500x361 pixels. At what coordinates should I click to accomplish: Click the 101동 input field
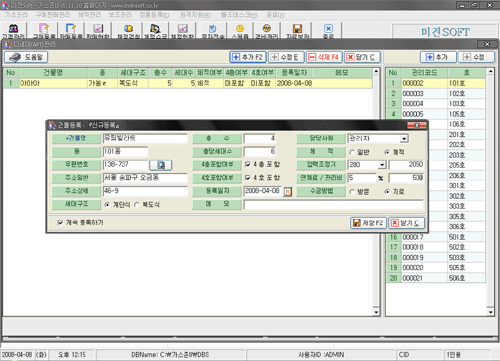(125, 152)
